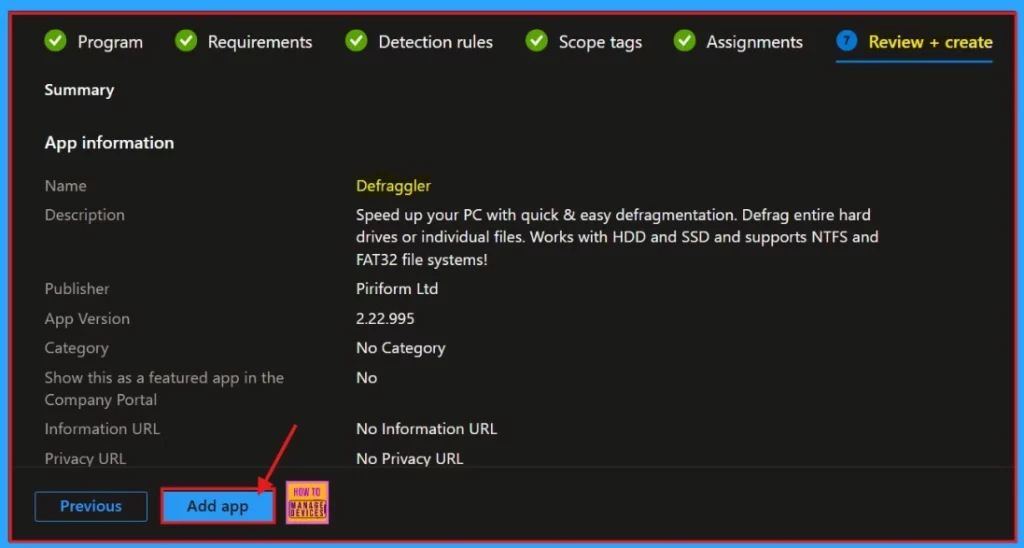Click the No Category value
The height and width of the screenshot is (548, 1024).
point(400,348)
